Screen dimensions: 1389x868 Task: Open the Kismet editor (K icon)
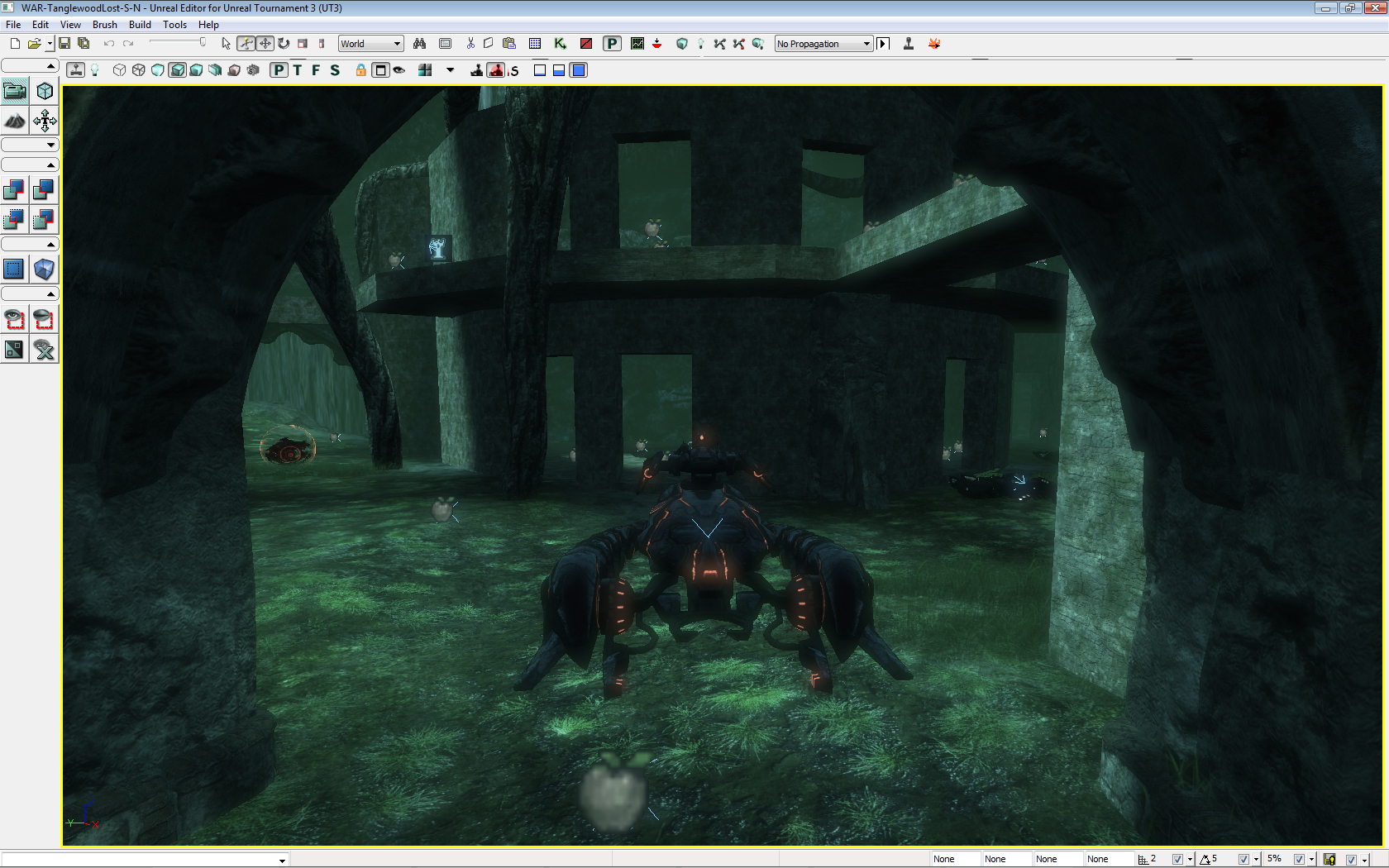(x=561, y=44)
